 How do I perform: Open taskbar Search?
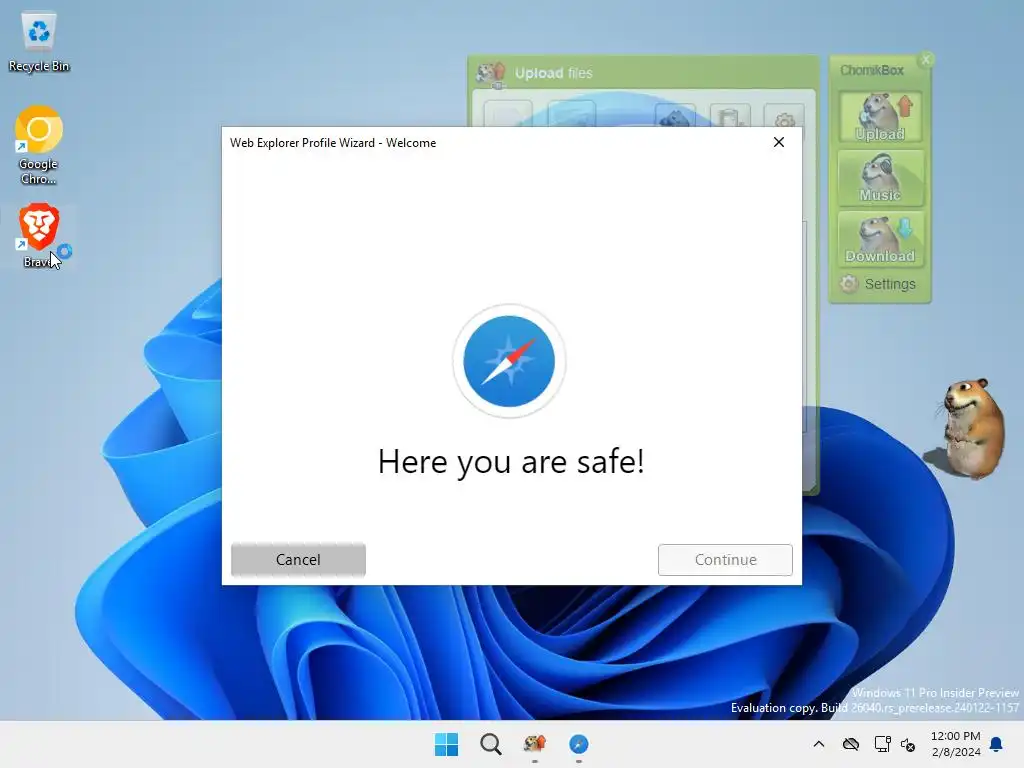[x=490, y=744]
